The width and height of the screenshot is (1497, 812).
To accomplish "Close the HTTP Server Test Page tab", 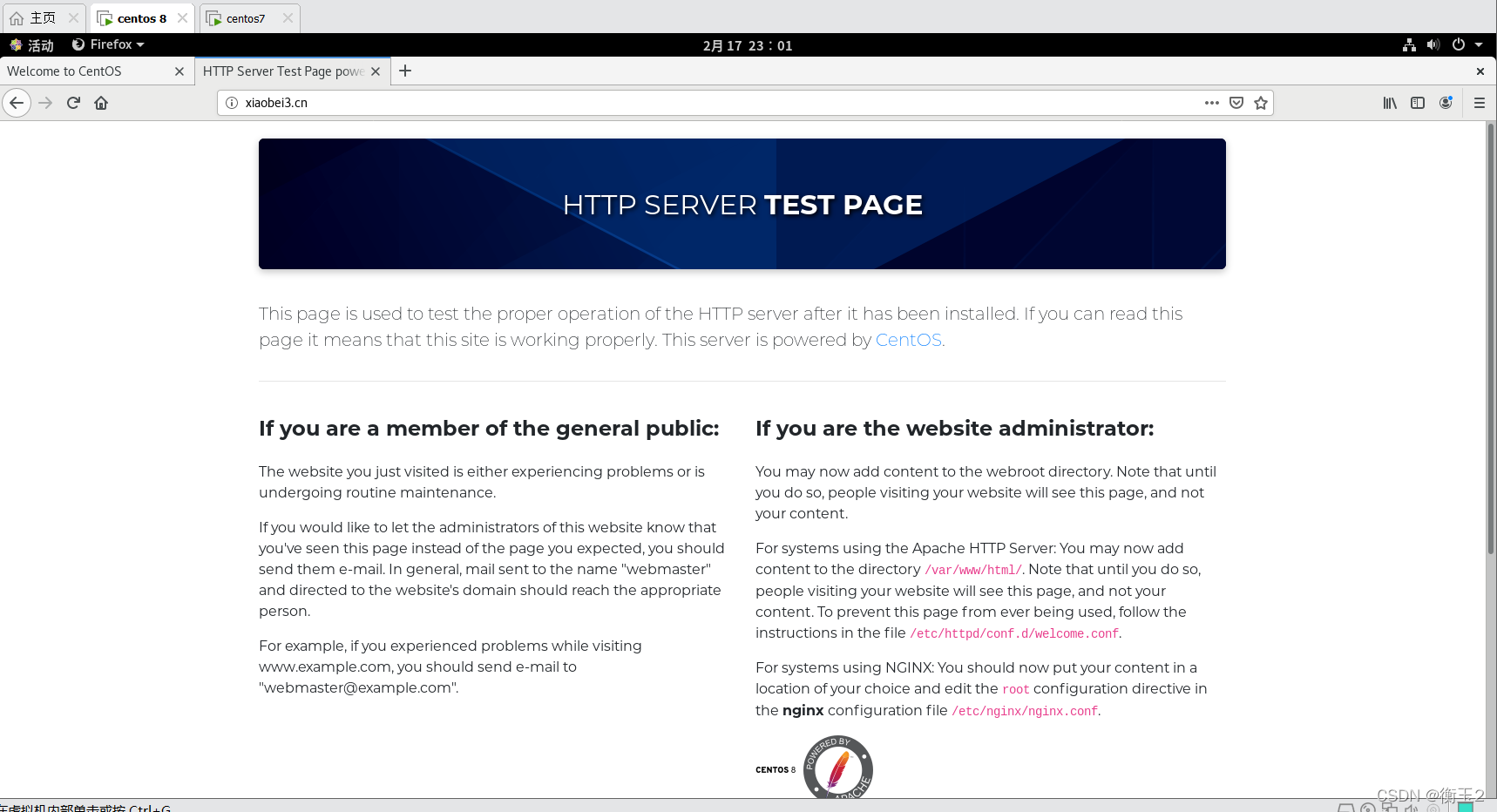I will point(376,71).
